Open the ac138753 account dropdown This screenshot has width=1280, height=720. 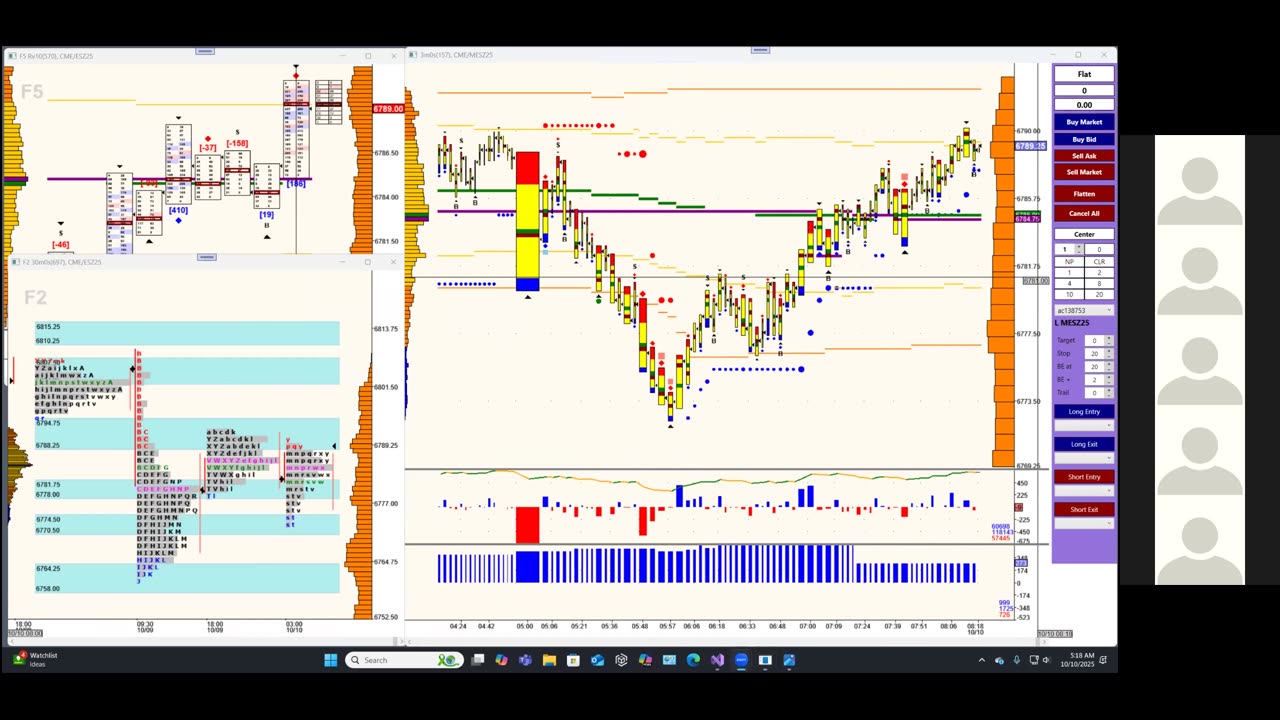pos(1084,311)
